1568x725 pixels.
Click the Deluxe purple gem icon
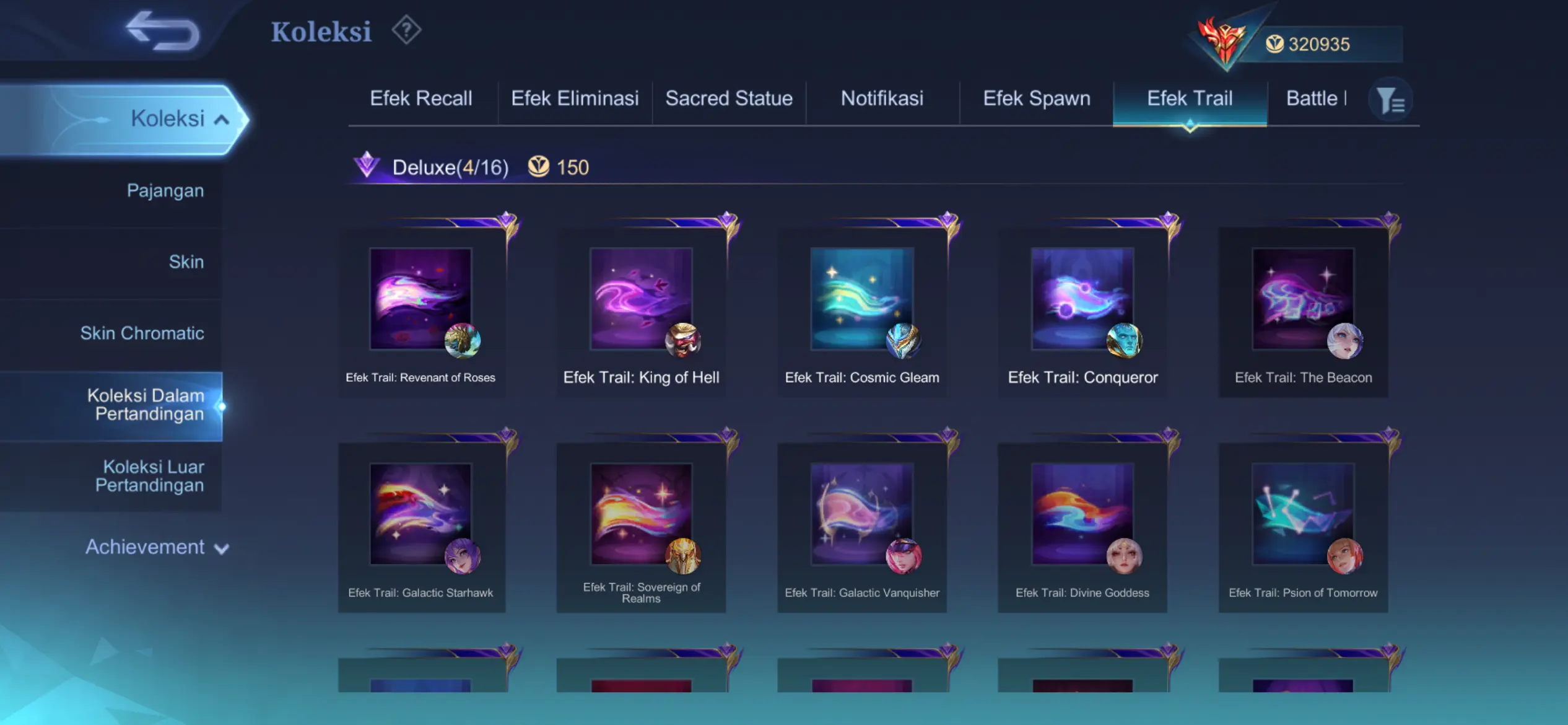tap(367, 165)
